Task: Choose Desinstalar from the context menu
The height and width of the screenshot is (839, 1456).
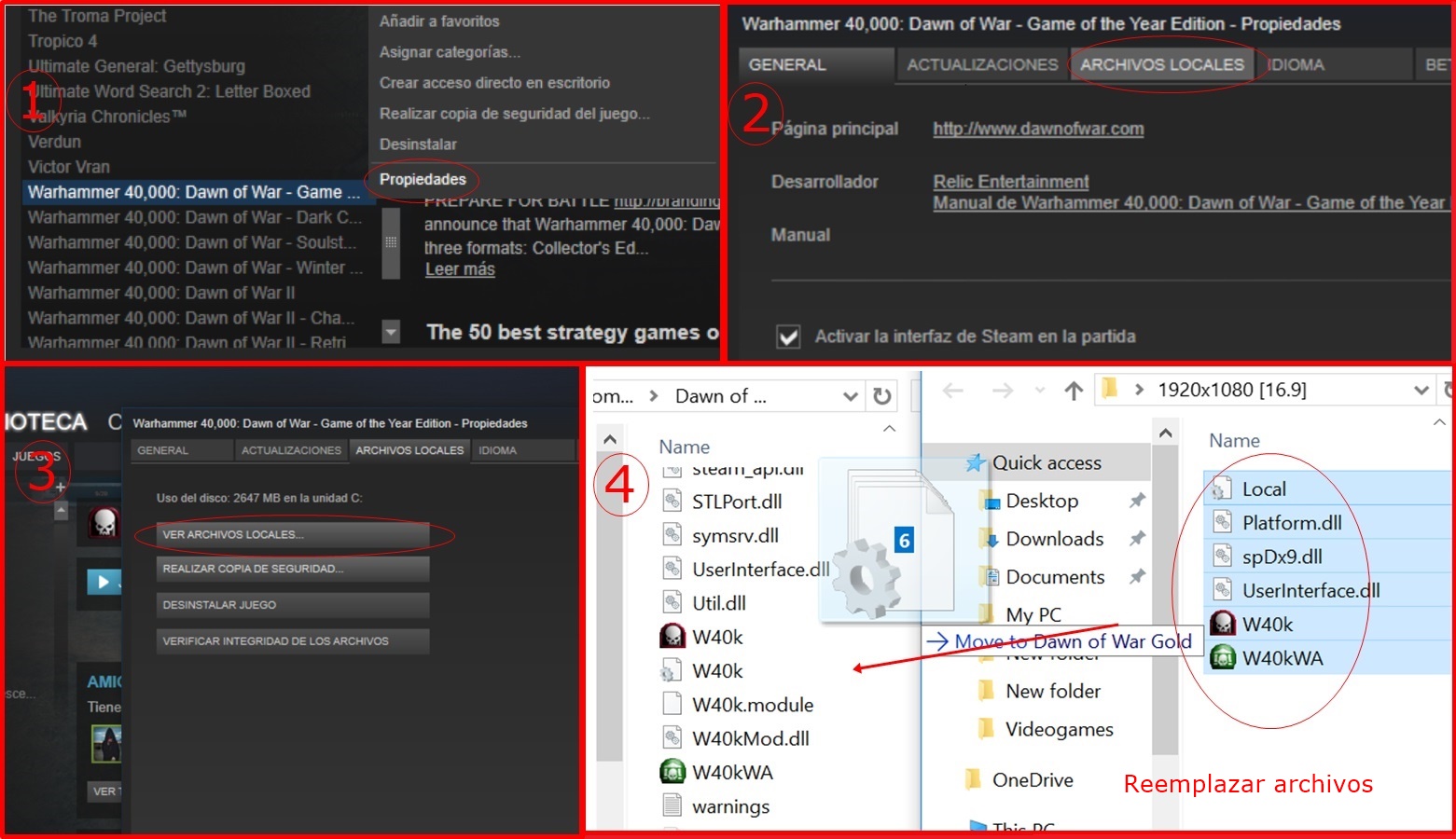Action: 418,144
